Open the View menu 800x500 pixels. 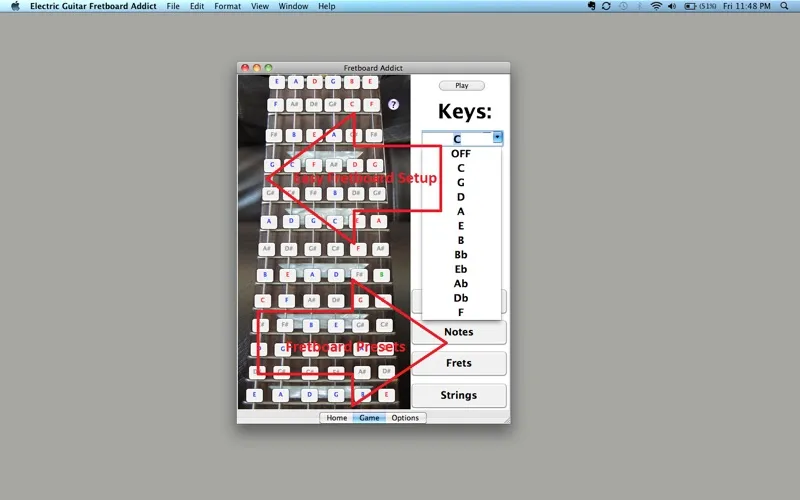(260, 6)
